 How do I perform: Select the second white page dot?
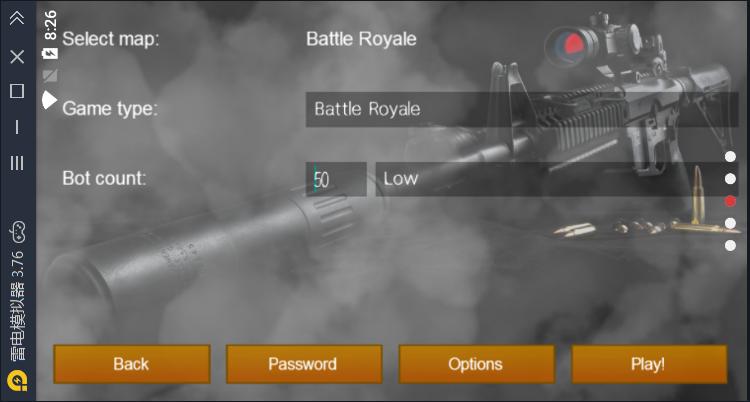(x=730, y=179)
